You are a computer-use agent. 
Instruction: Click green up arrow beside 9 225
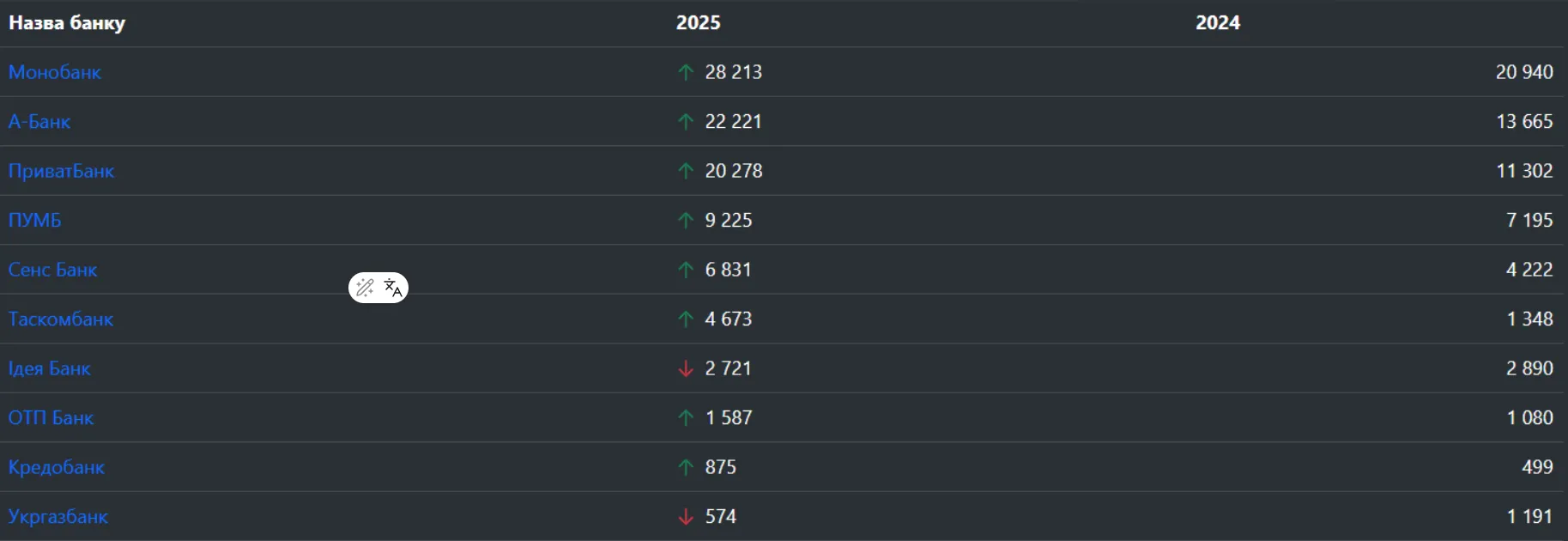pos(686,221)
